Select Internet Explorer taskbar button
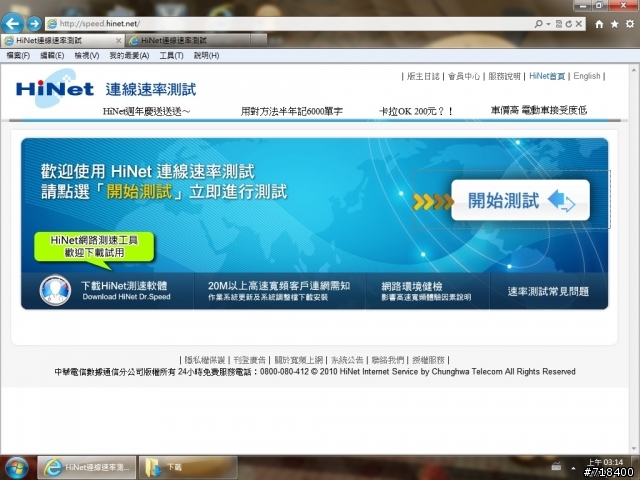This screenshot has height=480, width=640. point(87,467)
